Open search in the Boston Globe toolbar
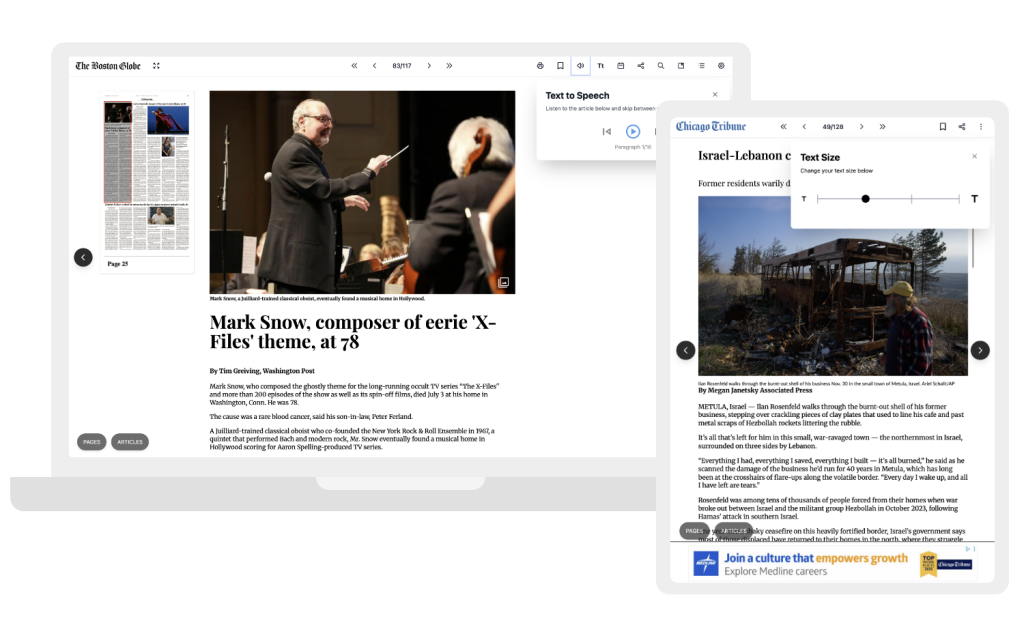1024x636 pixels. click(x=661, y=66)
